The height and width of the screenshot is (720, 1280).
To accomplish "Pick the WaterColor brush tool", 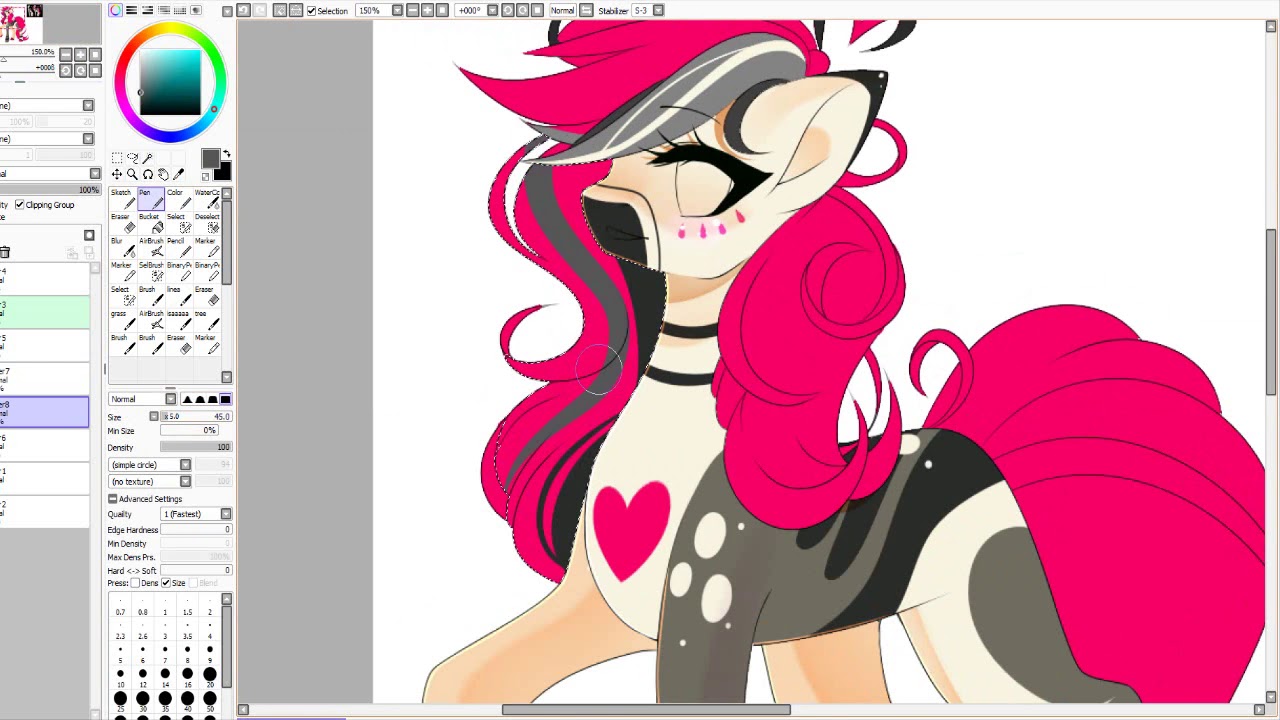I will (x=207, y=199).
